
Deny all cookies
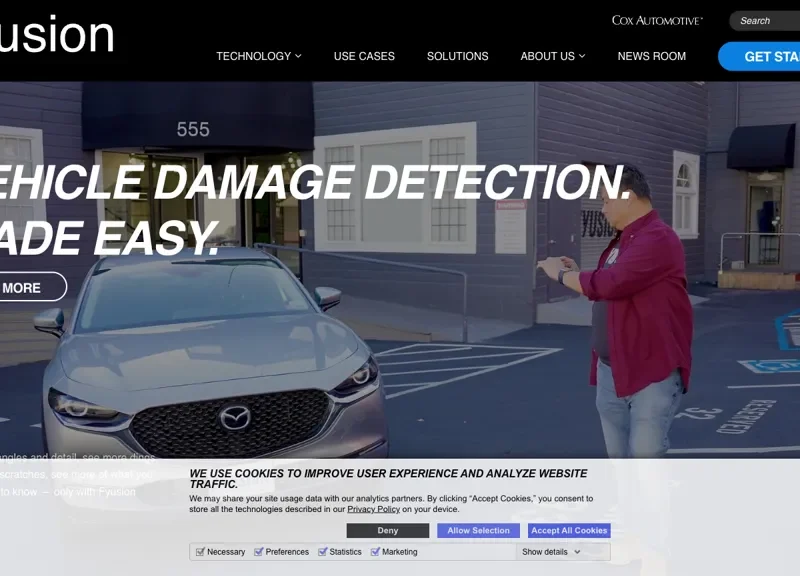(388, 531)
